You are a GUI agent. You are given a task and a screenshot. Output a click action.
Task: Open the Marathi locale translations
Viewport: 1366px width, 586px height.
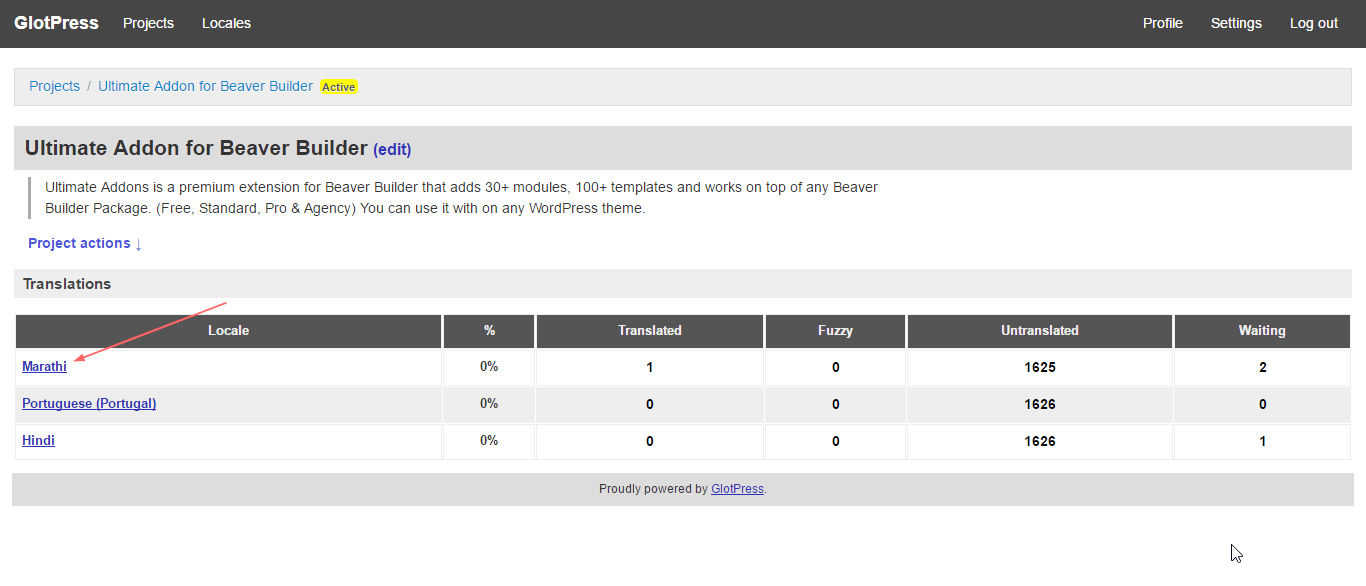coord(44,366)
